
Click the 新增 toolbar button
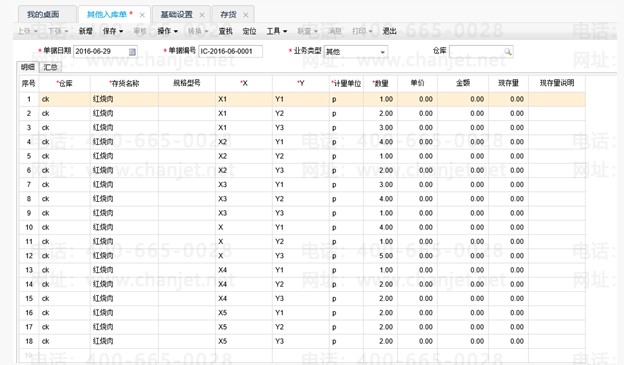tap(85, 31)
